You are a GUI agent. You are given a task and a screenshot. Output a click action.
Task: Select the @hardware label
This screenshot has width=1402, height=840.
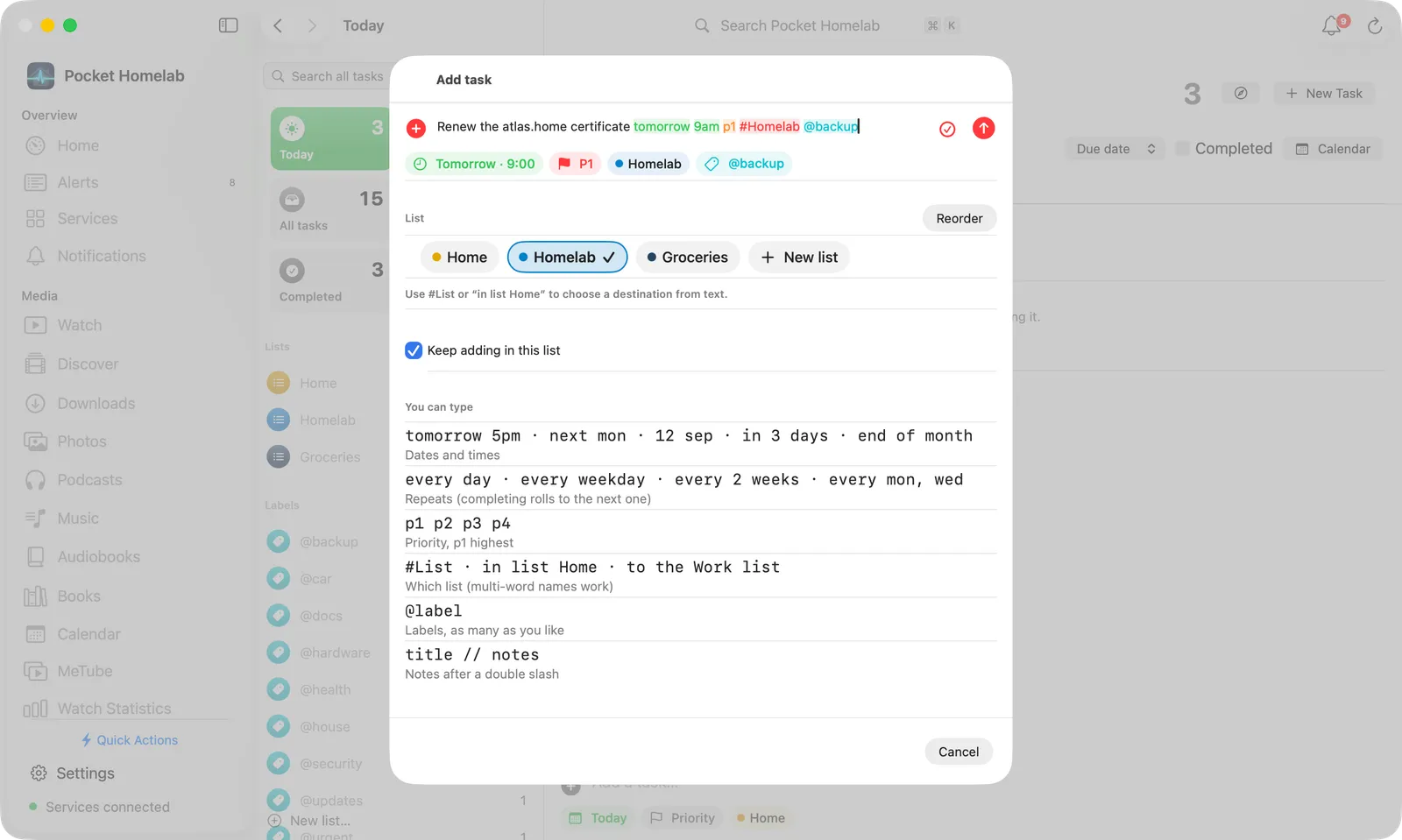[x=335, y=653]
